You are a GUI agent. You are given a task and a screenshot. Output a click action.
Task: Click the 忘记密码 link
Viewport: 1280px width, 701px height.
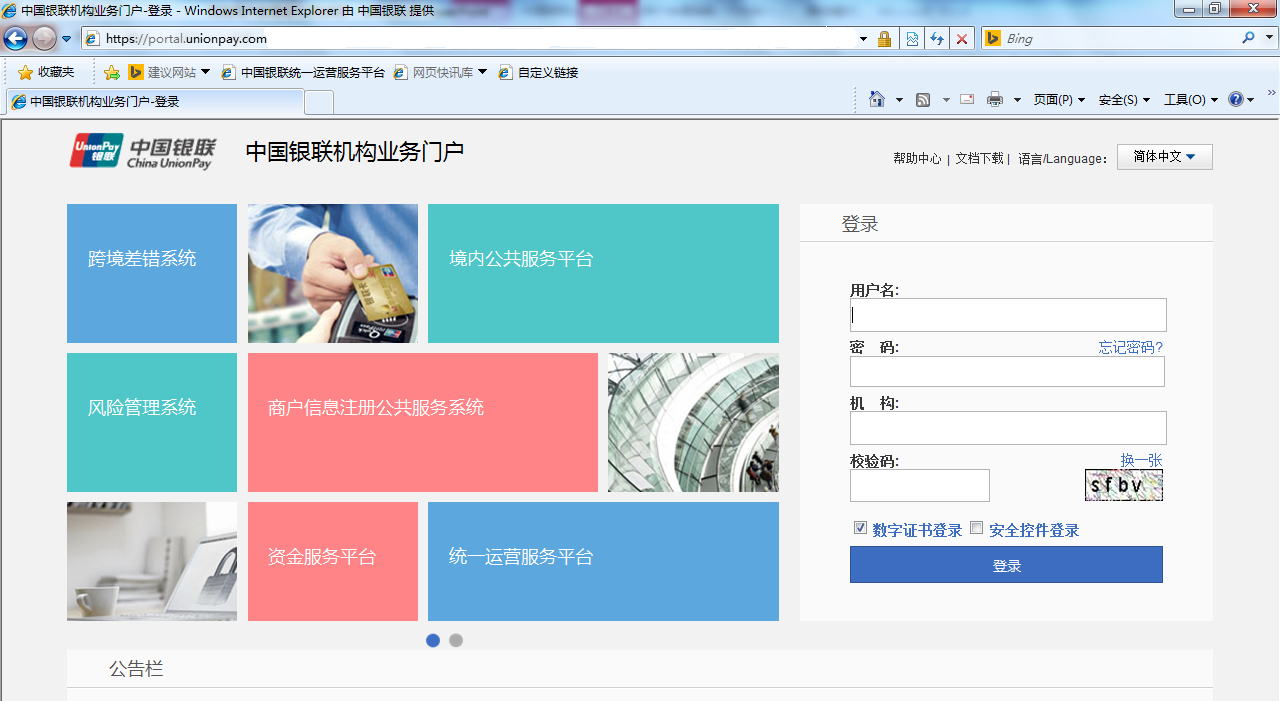coord(1130,348)
